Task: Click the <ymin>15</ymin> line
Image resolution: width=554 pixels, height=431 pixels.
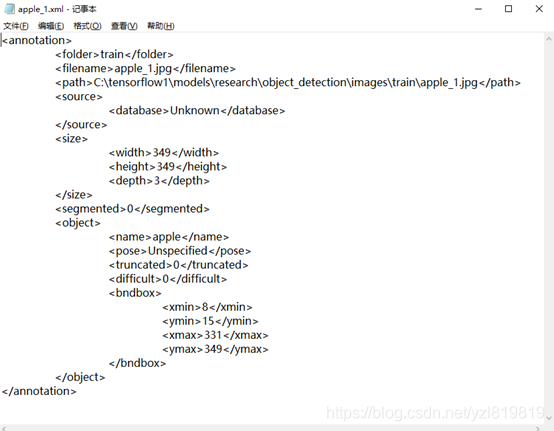Action: [x=210, y=321]
